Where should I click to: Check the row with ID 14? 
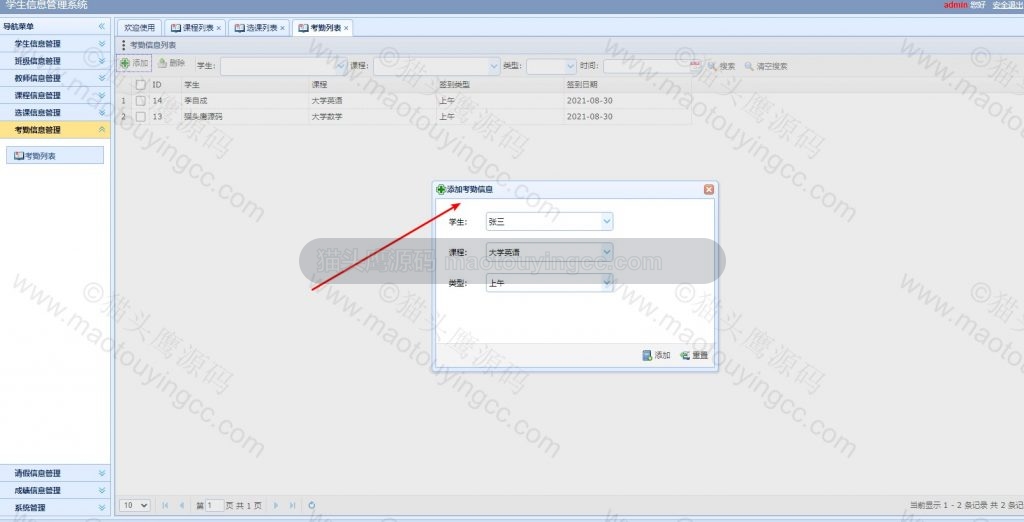(140, 101)
